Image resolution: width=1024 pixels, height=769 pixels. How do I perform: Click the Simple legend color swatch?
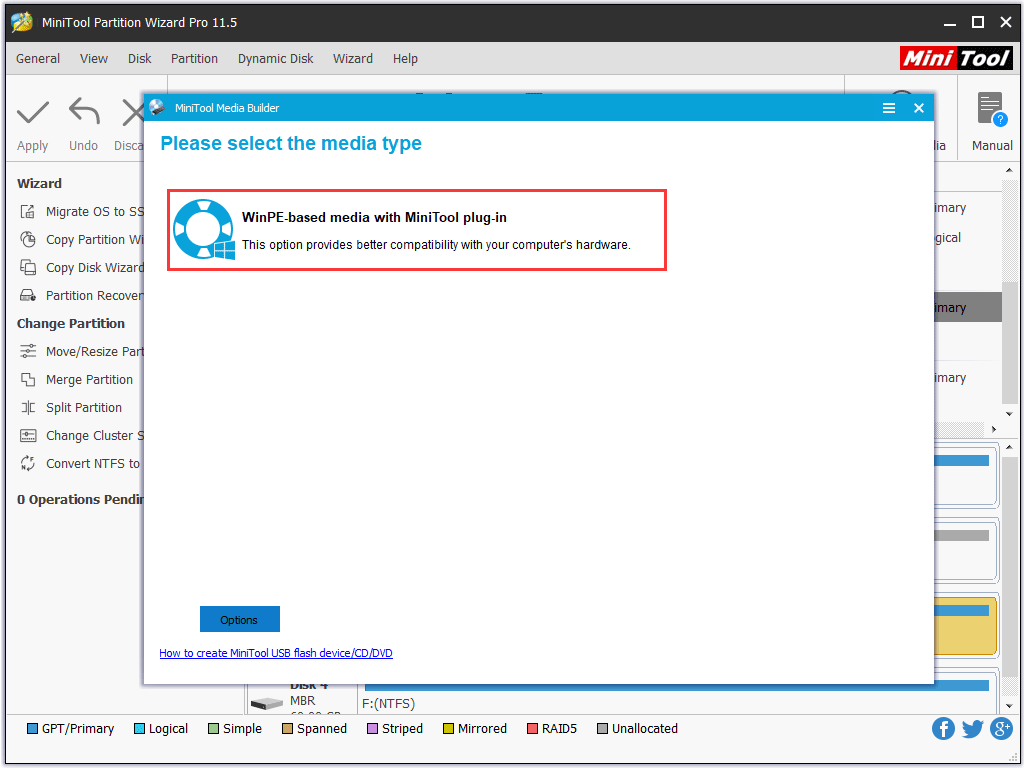tap(214, 729)
